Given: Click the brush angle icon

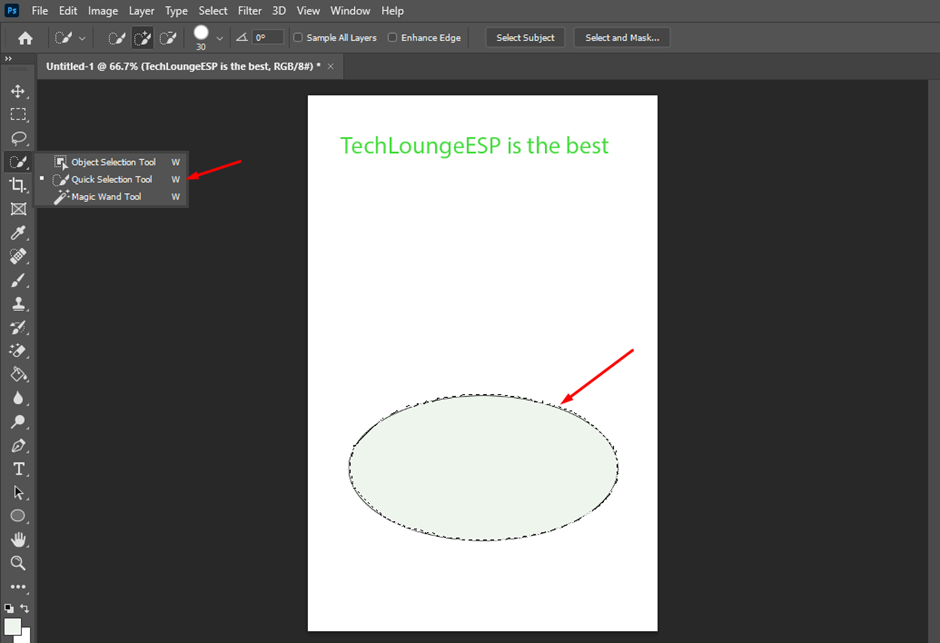Looking at the screenshot, I should click(x=242, y=37).
